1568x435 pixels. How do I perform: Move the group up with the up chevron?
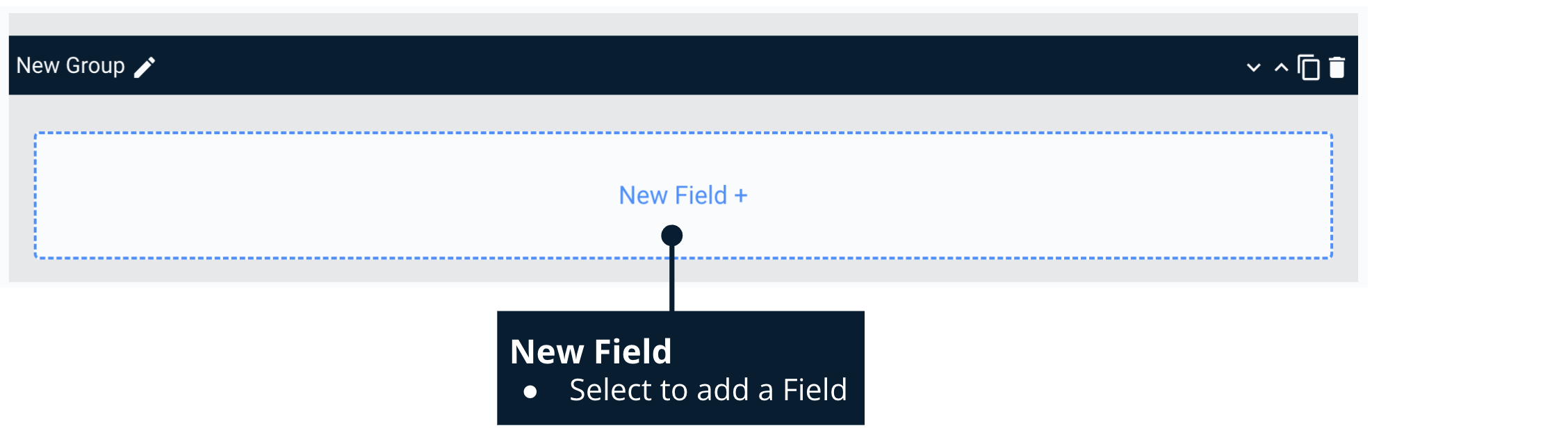(1281, 68)
